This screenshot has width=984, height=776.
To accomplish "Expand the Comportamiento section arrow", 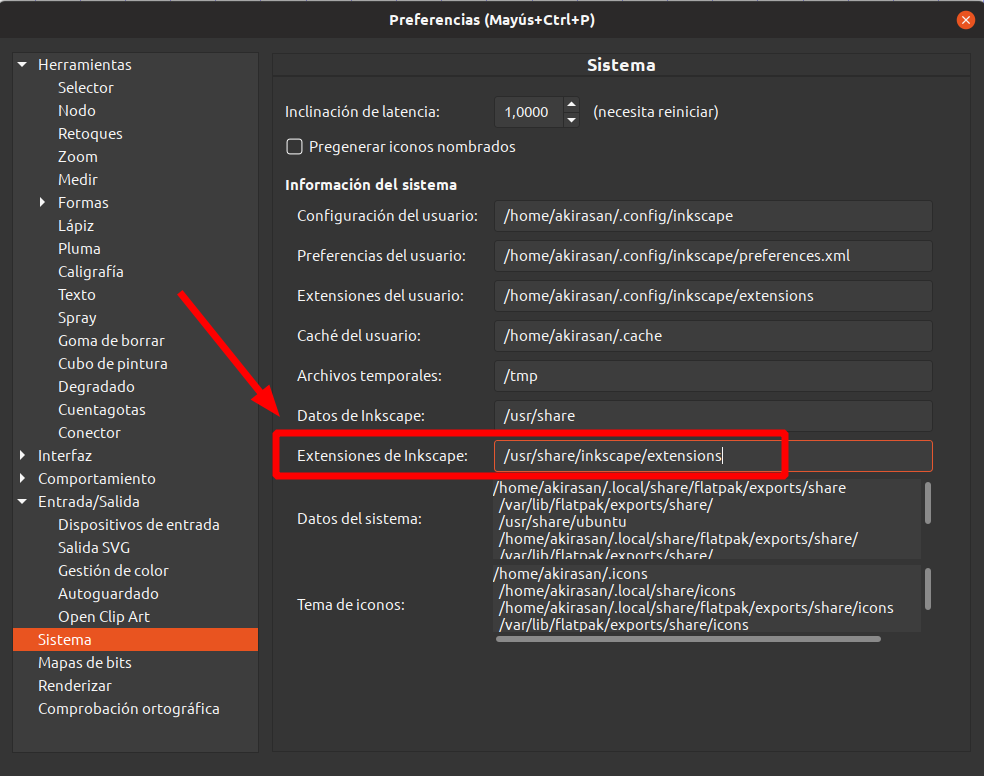I will coord(22,478).
